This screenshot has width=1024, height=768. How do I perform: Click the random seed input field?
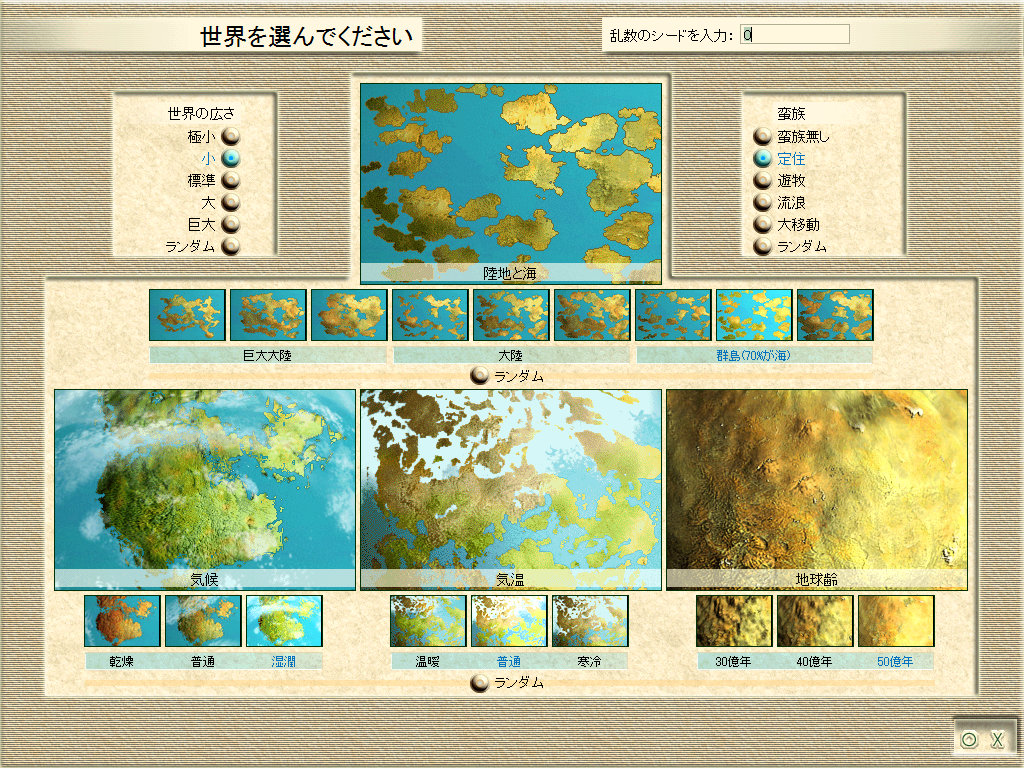pyautogui.click(x=795, y=35)
